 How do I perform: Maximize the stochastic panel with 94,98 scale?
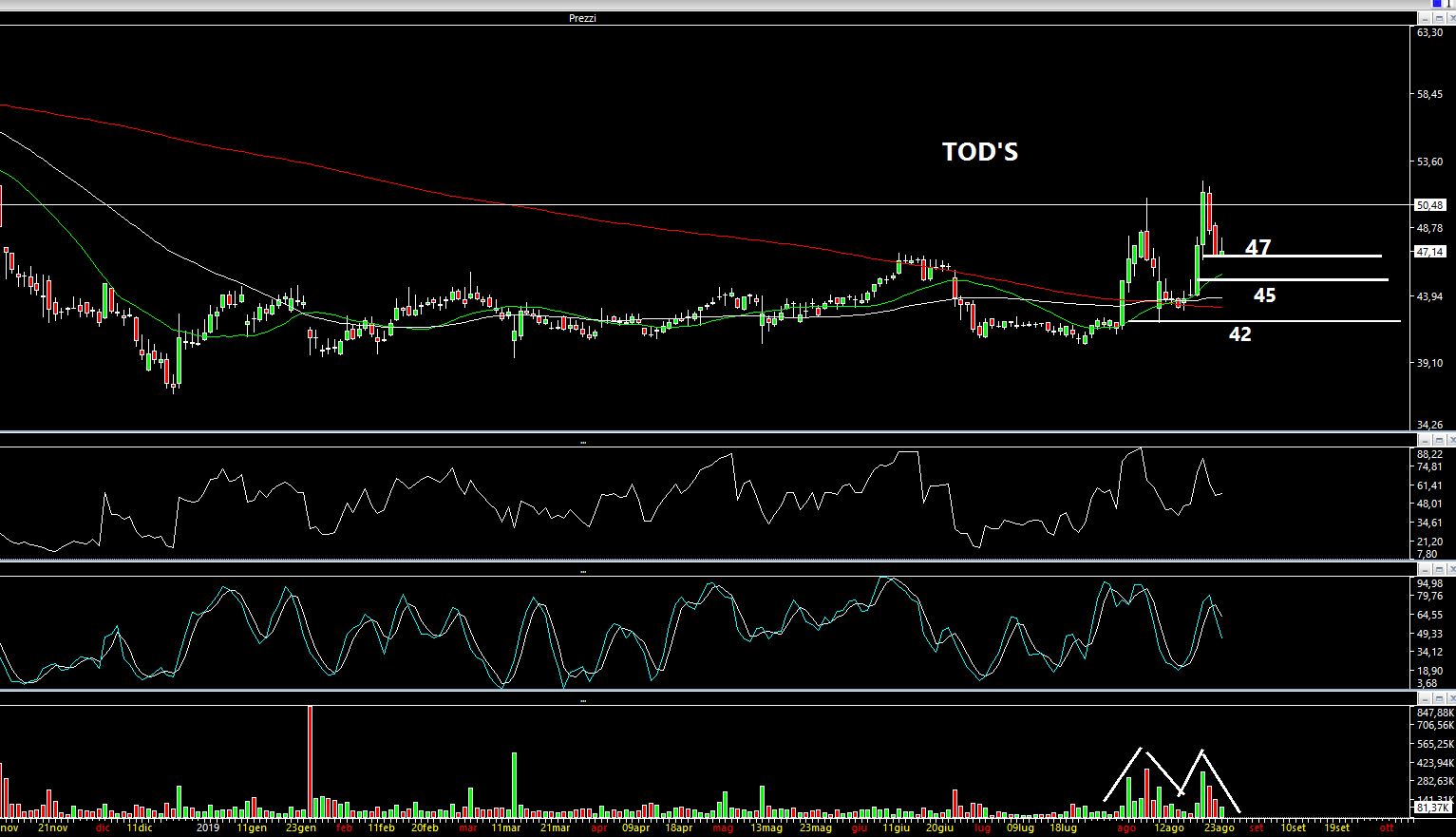(x=1437, y=570)
